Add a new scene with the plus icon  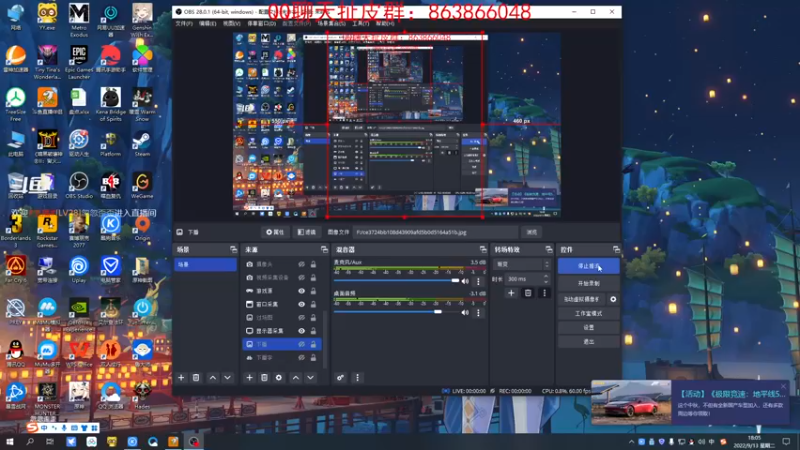181,378
